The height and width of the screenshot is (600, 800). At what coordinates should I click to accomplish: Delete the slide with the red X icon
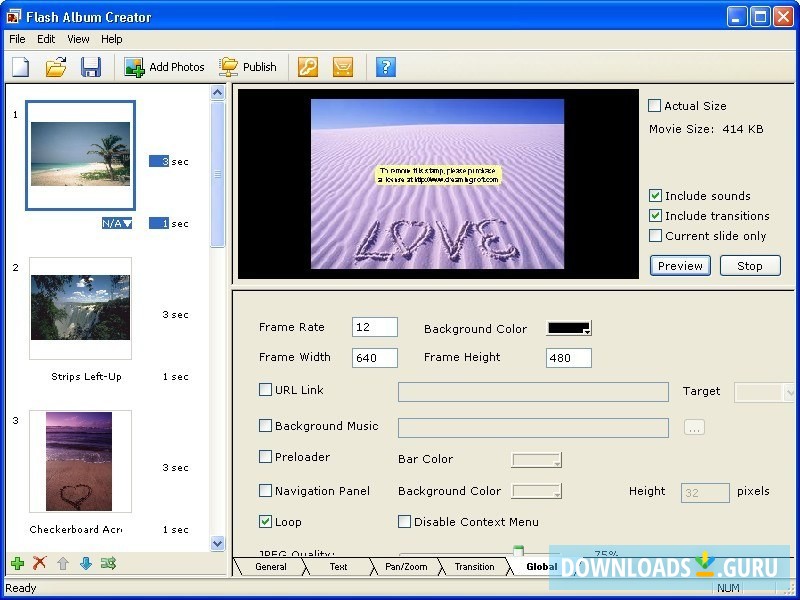(40, 564)
